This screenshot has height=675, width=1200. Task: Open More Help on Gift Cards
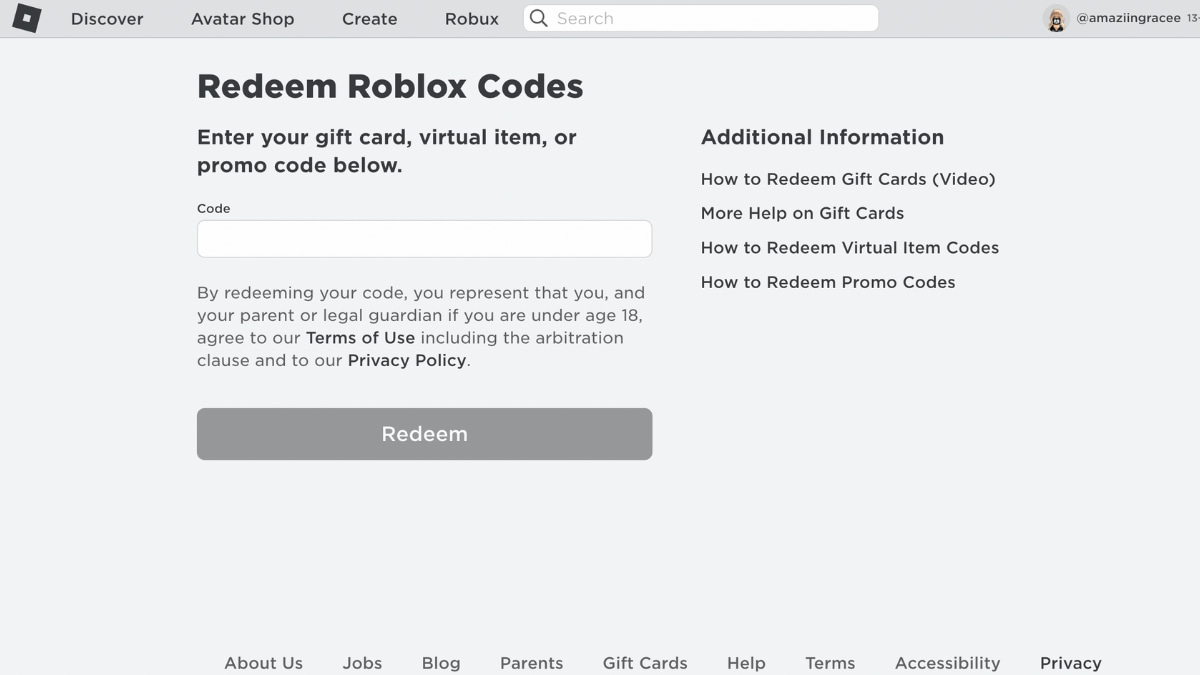pyautogui.click(x=802, y=213)
